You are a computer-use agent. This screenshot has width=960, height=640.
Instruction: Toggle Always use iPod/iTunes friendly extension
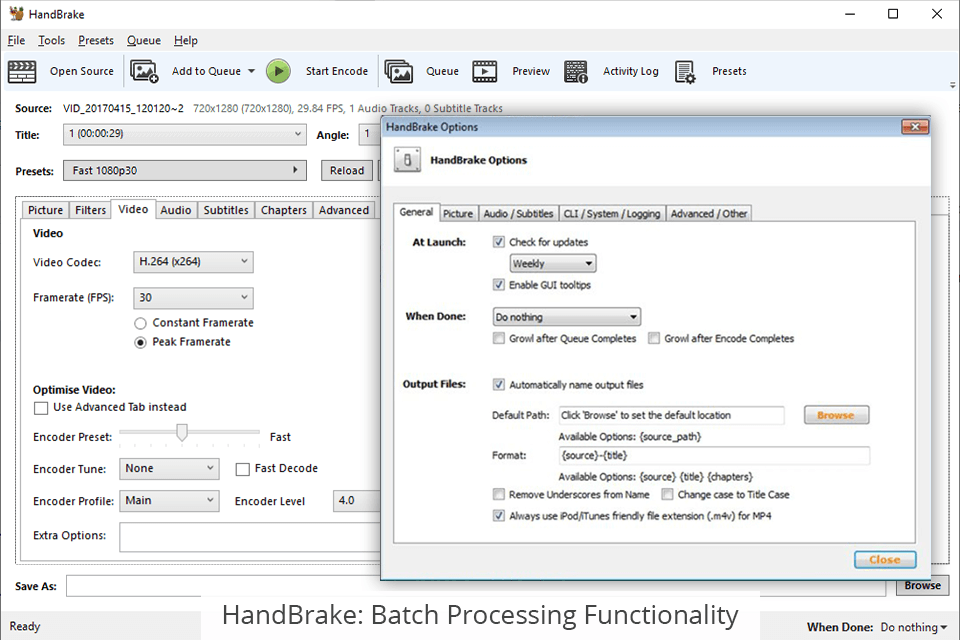[499, 516]
